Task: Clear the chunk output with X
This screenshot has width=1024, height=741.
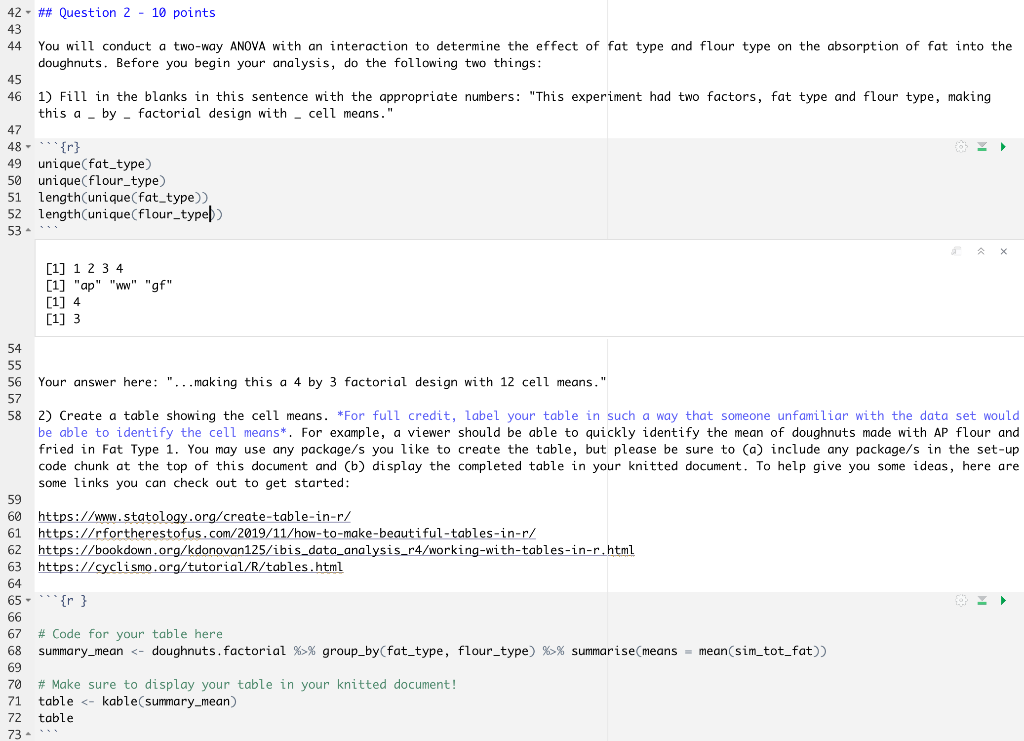Action: click(x=1004, y=251)
